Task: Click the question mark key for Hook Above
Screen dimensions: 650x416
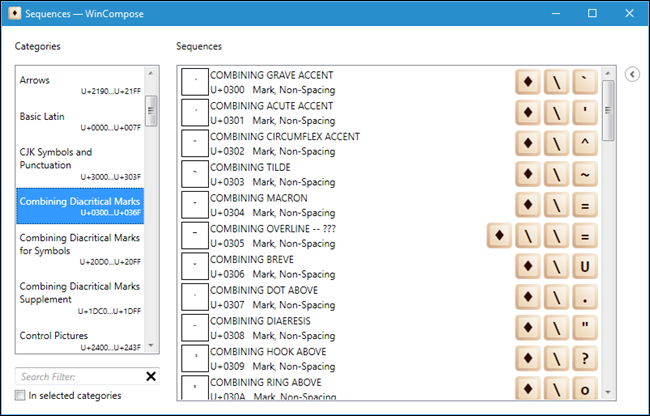Action: 587,359
